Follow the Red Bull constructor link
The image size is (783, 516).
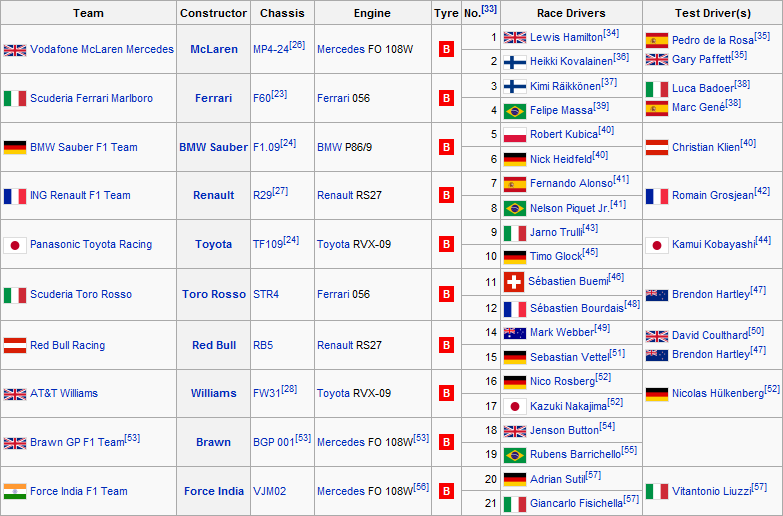(x=214, y=345)
